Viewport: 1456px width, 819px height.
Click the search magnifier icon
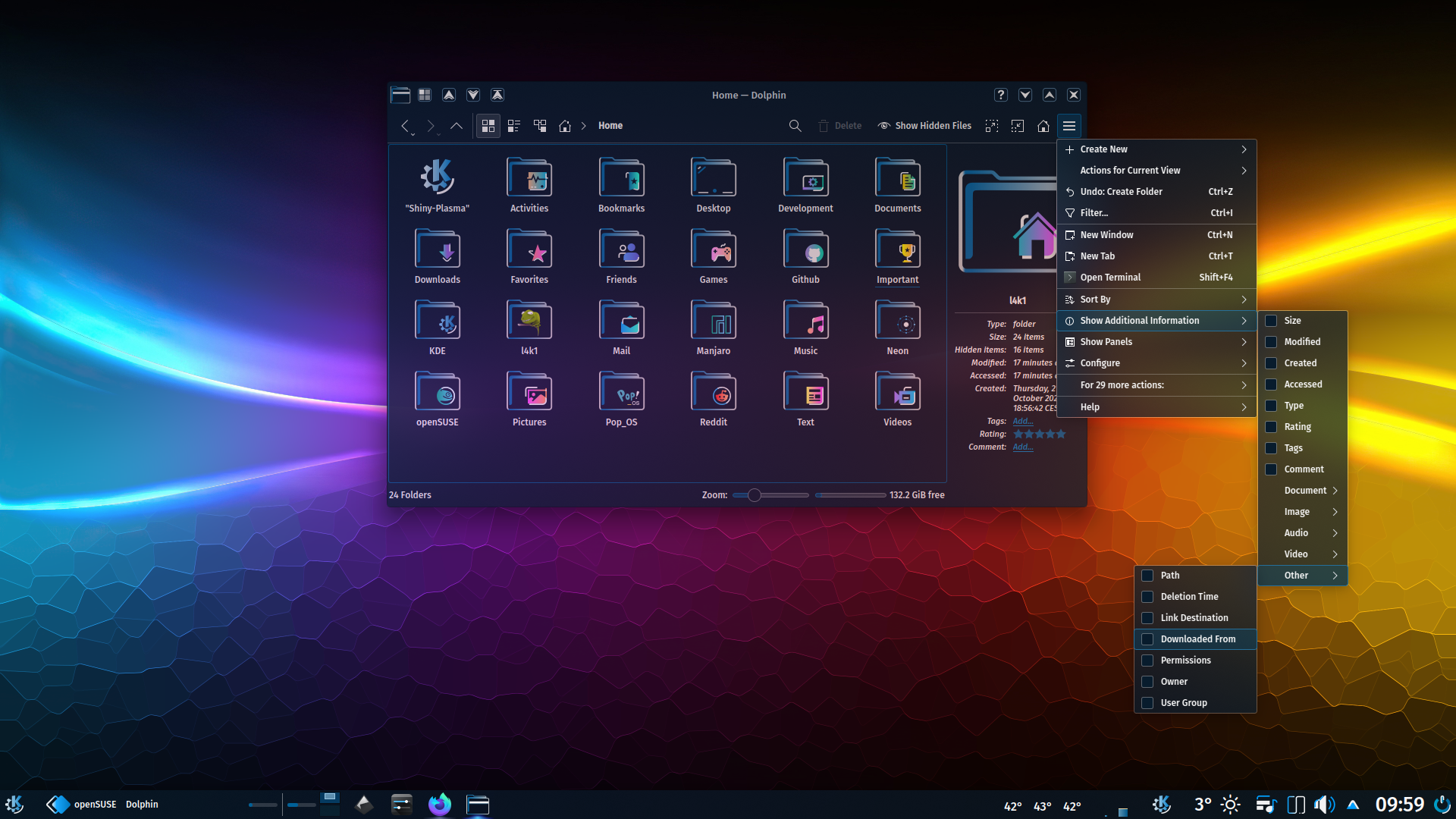[795, 126]
